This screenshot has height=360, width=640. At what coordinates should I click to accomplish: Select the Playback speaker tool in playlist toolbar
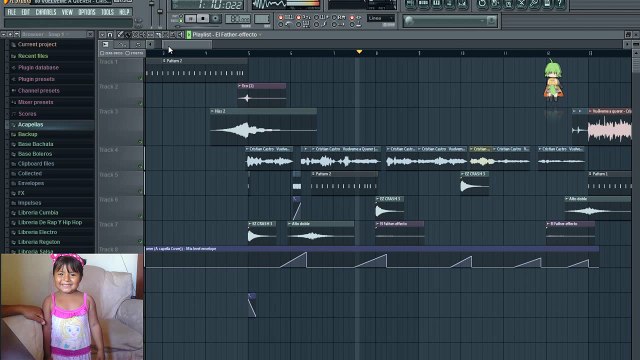coord(180,35)
